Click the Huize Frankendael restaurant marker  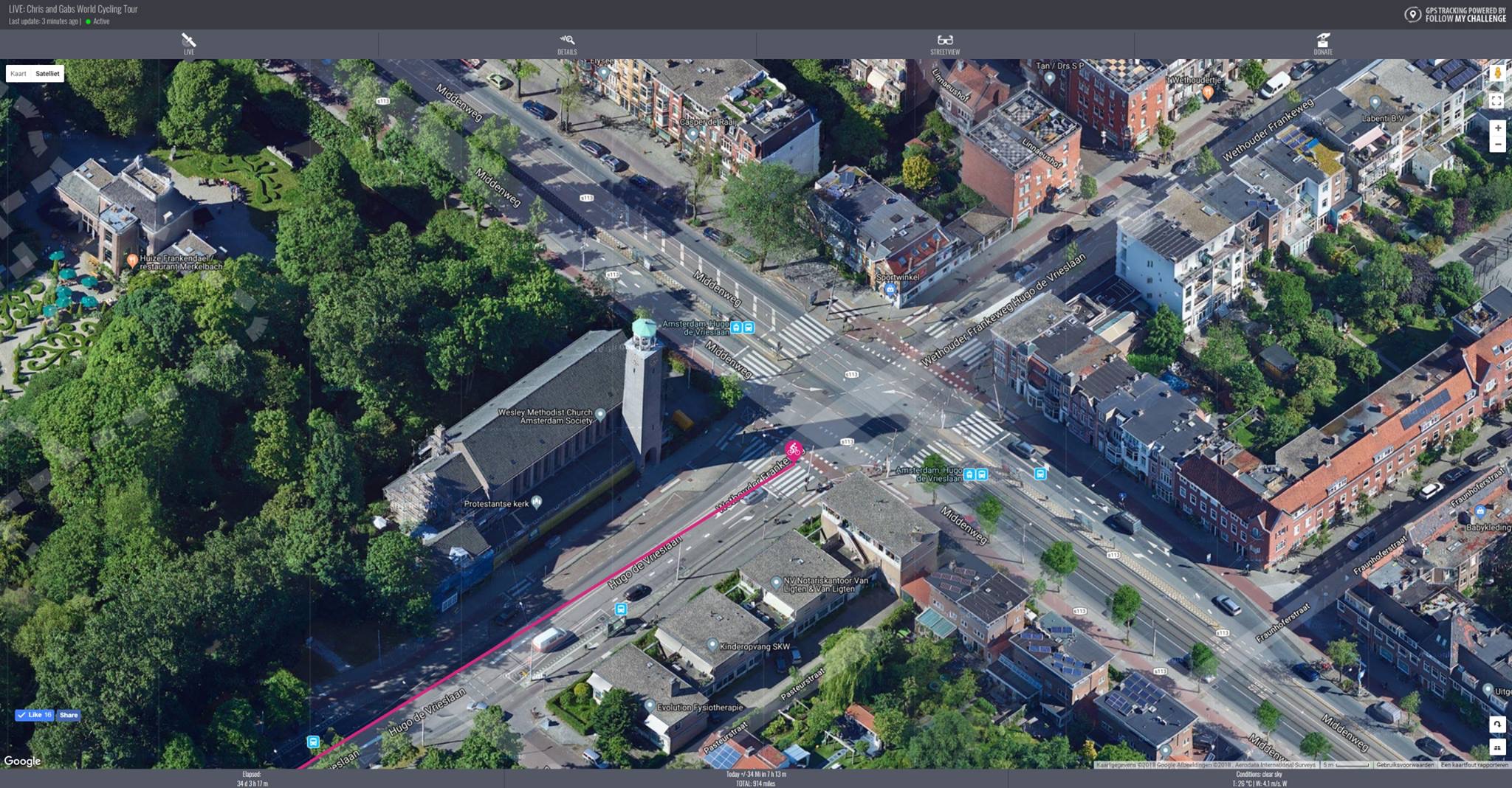coord(132,260)
